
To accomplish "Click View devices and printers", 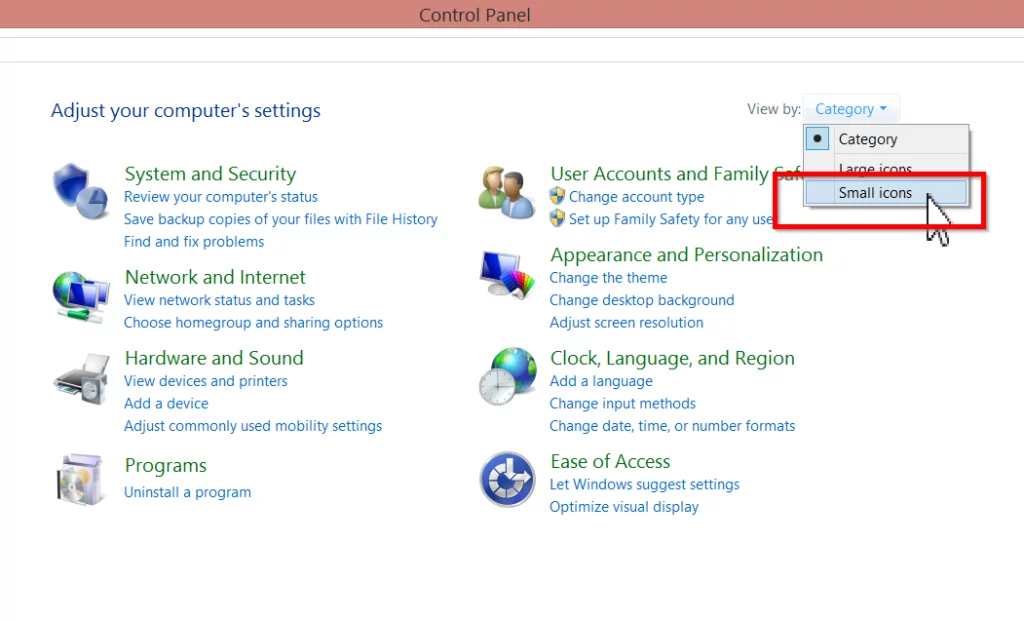I will coord(206,381).
